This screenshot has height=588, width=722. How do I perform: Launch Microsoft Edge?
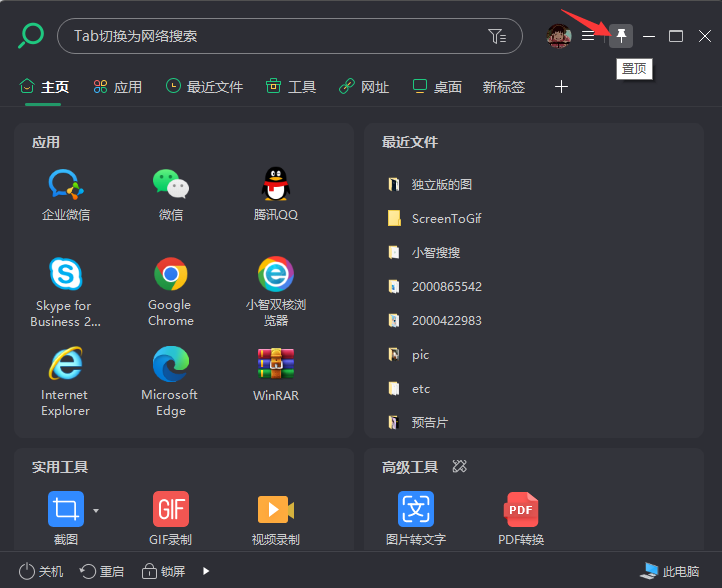click(171, 382)
